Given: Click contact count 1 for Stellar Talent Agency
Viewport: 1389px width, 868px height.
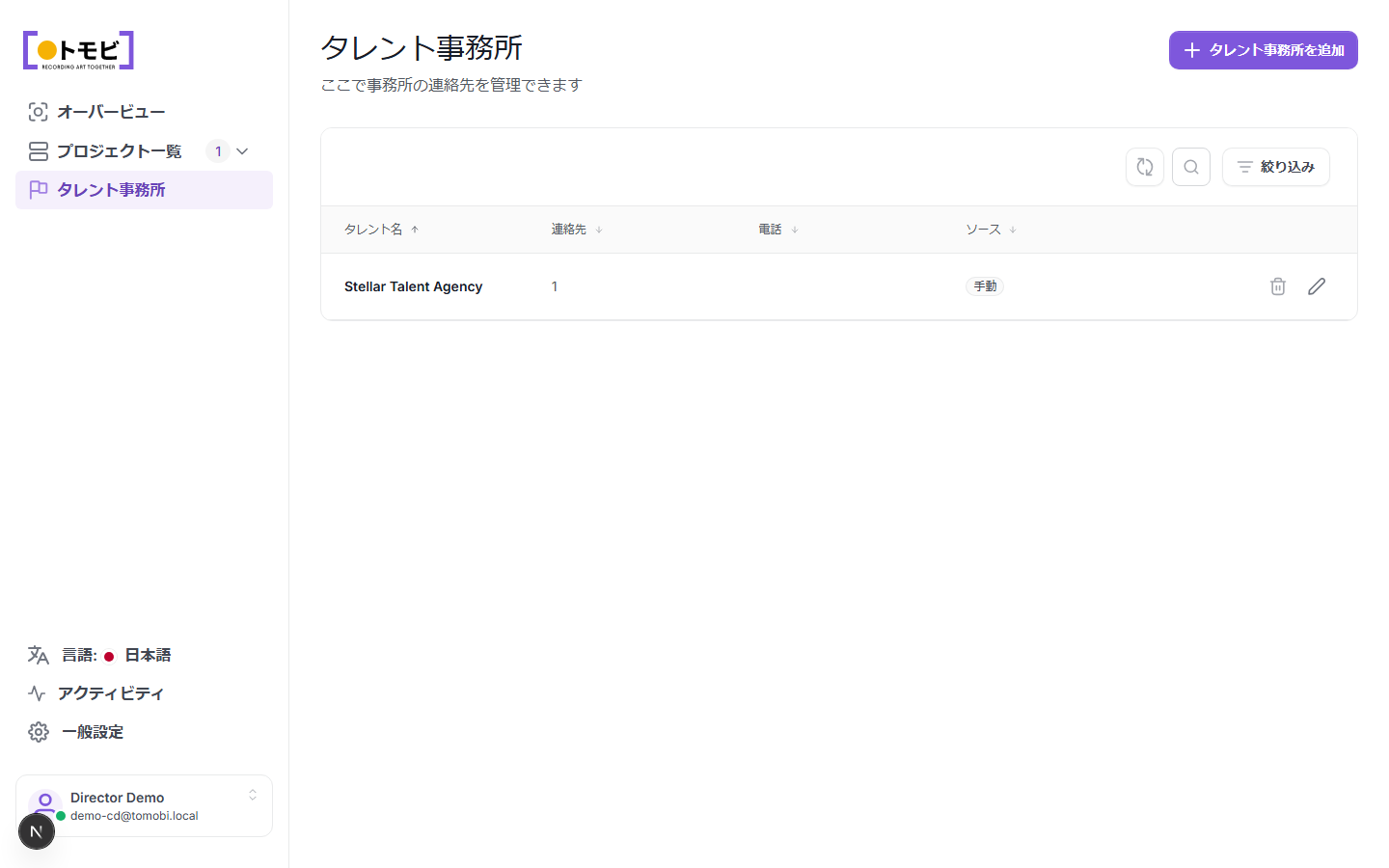Looking at the screenshot, I should coord(555,286).
